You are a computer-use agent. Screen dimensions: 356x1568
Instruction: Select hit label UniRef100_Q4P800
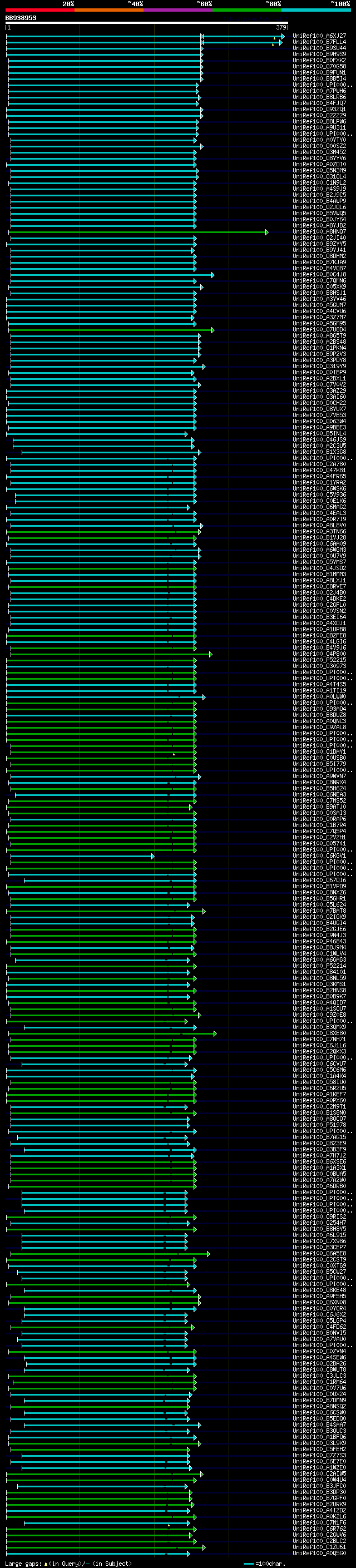pyautogui.click(x=319, y=654)
